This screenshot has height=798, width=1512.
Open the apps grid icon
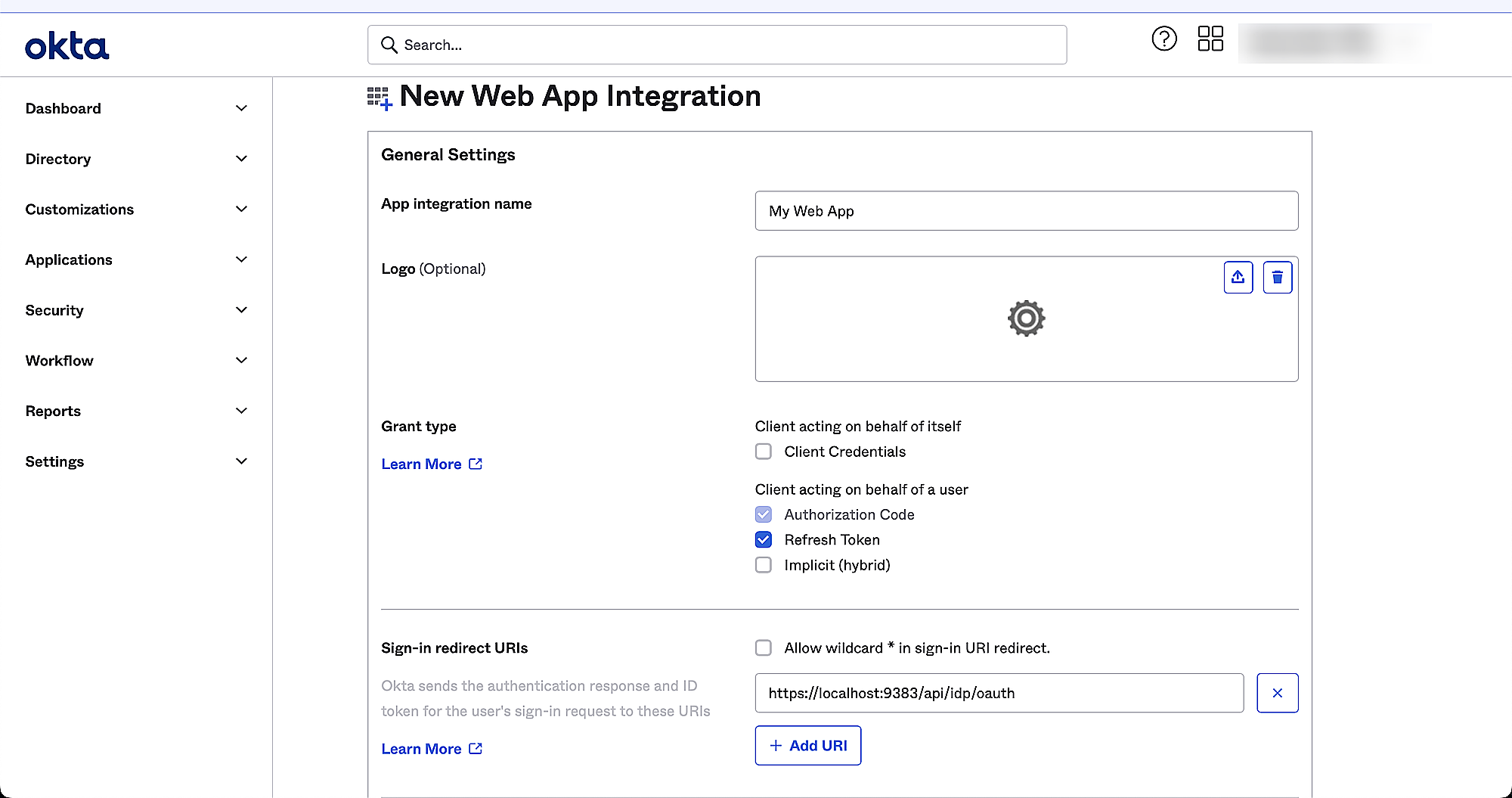click(1210, 39)
